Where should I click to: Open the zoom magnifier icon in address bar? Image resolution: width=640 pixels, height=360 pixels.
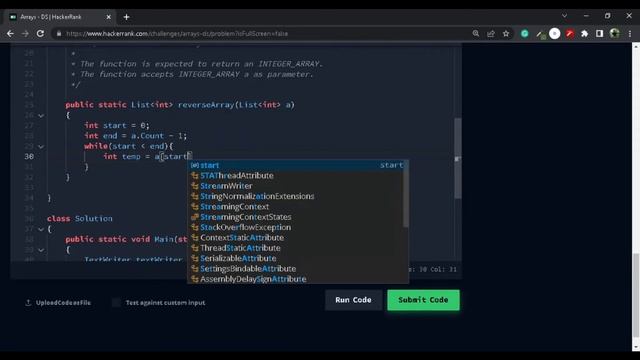[476, 33]
